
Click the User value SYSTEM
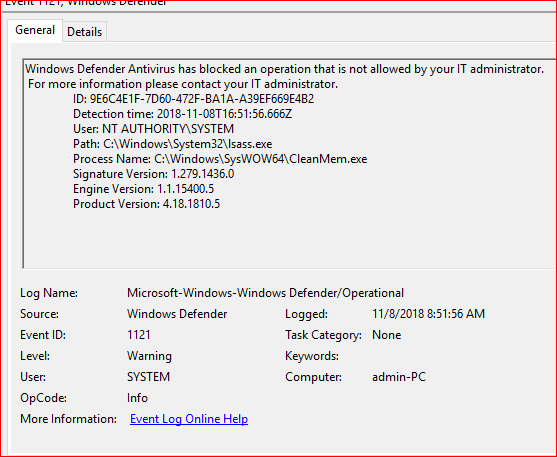(x=148, y=377)
